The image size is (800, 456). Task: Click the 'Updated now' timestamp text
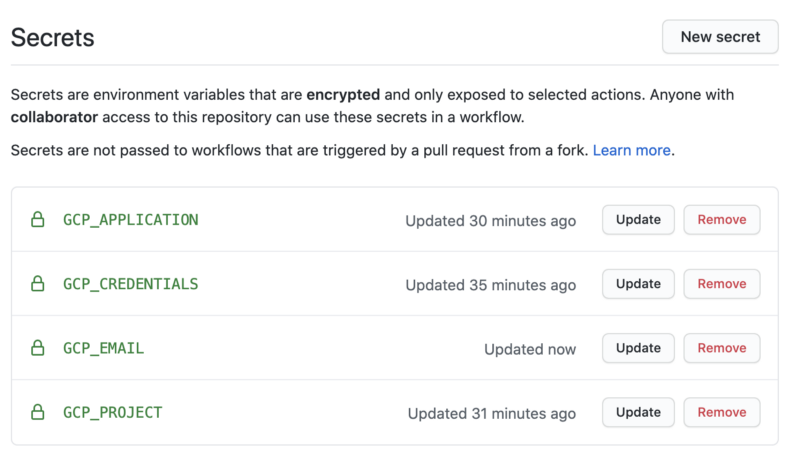tap(530, 349)
